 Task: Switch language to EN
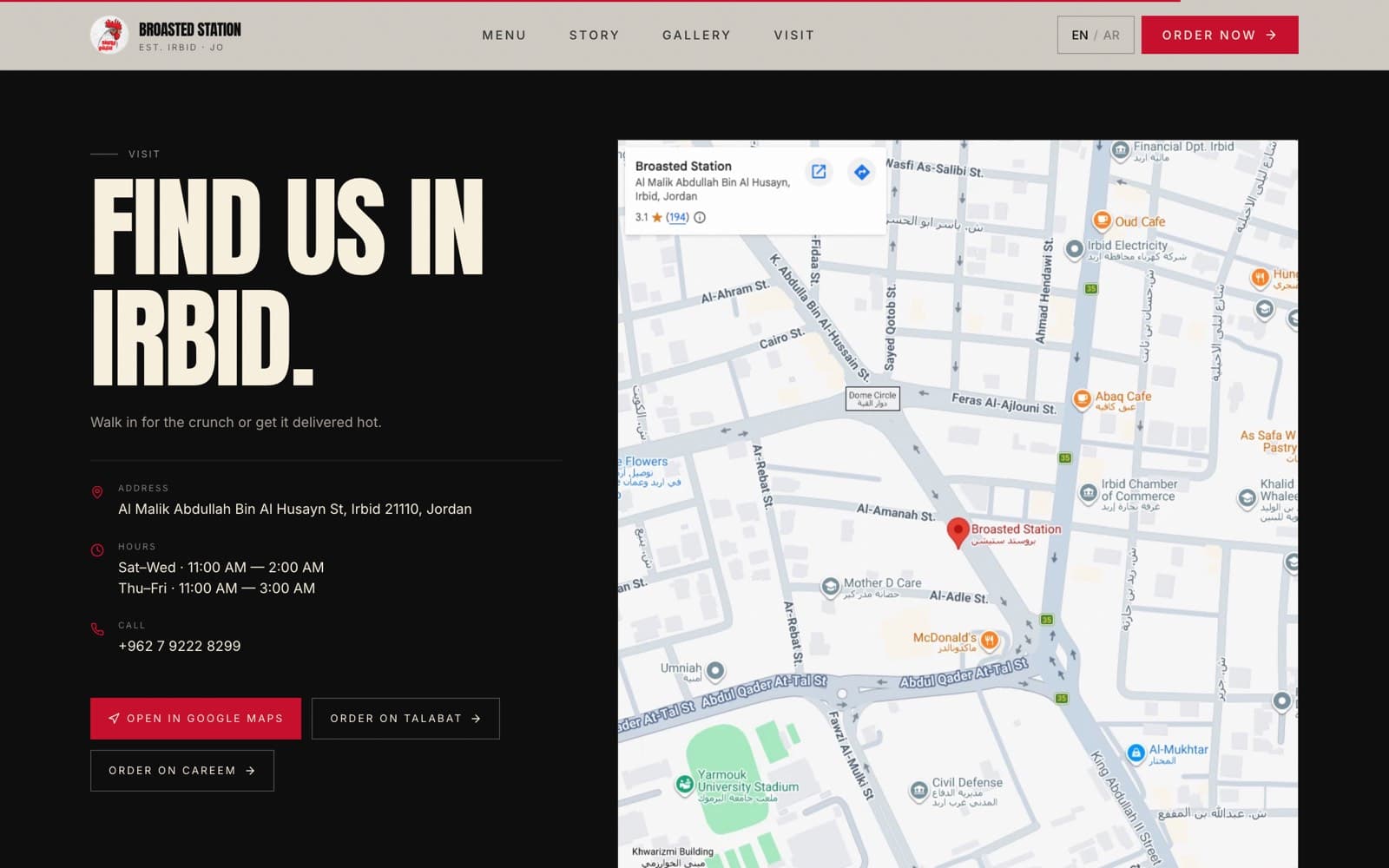coord(1080,36)
